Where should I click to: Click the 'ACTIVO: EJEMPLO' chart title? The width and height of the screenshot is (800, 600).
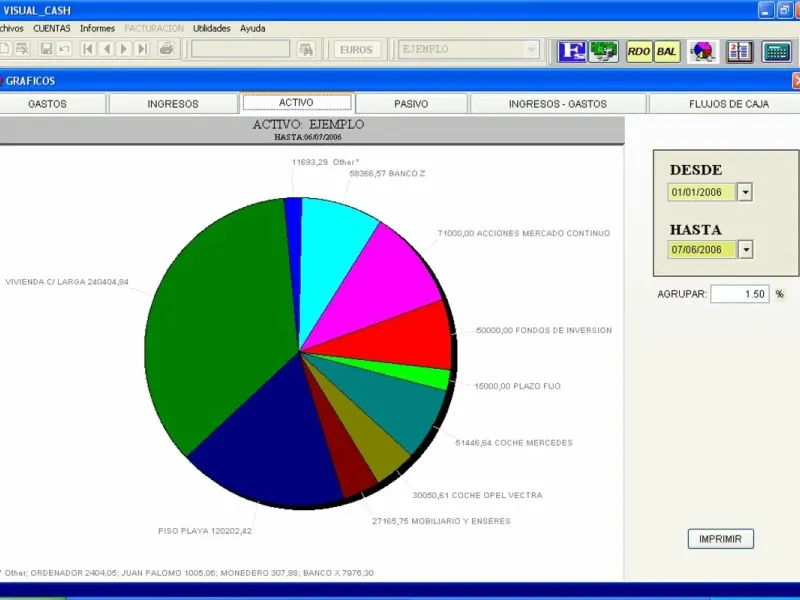click(x=308, y=124)
